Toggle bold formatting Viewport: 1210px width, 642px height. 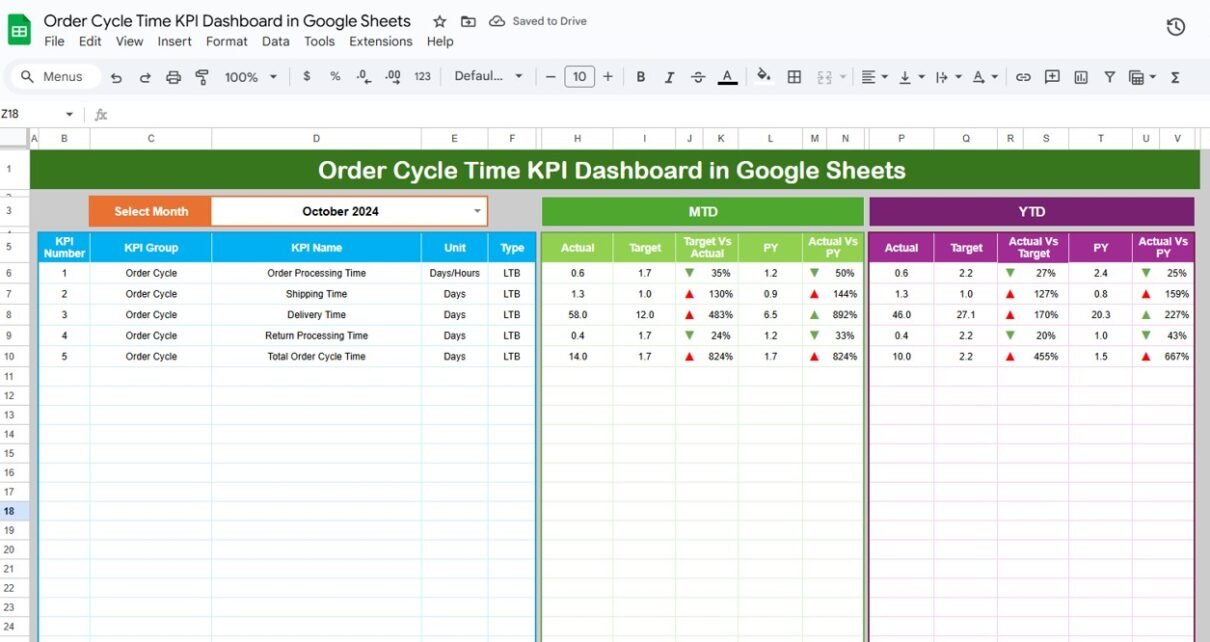click(641, 77)
